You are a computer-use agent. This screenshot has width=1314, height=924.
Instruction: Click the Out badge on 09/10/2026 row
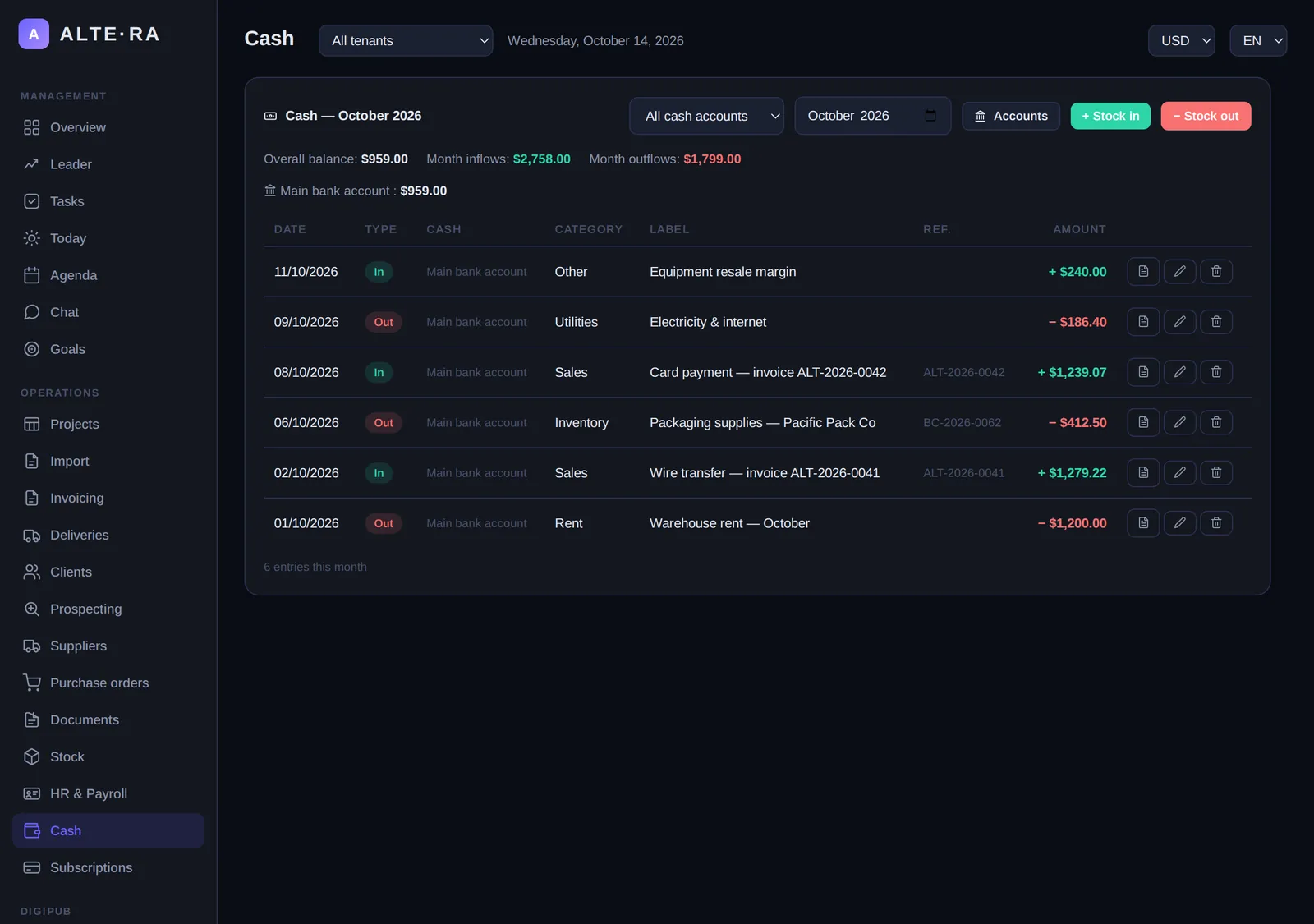point(384,322)
